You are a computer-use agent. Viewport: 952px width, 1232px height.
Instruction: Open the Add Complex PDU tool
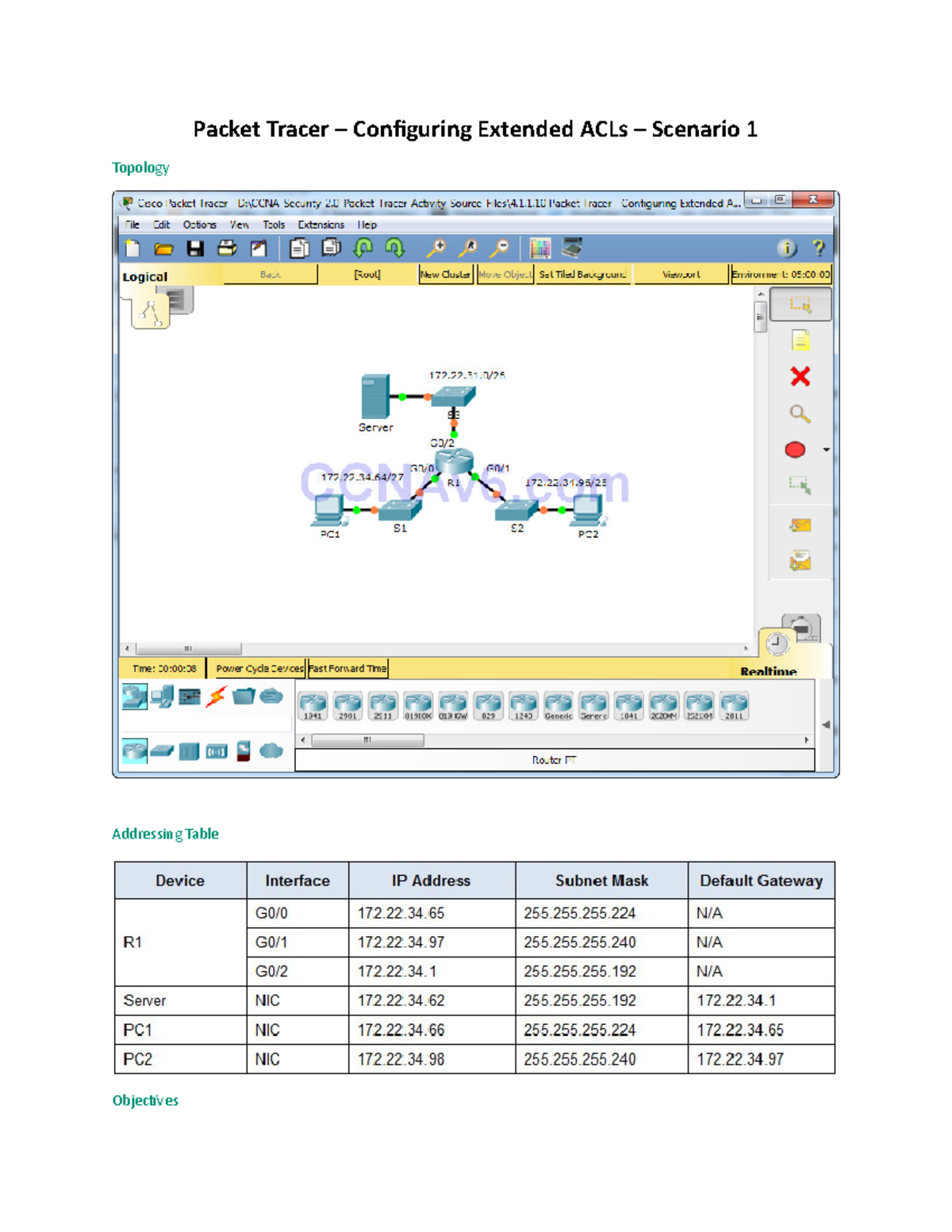pos(801,558)
